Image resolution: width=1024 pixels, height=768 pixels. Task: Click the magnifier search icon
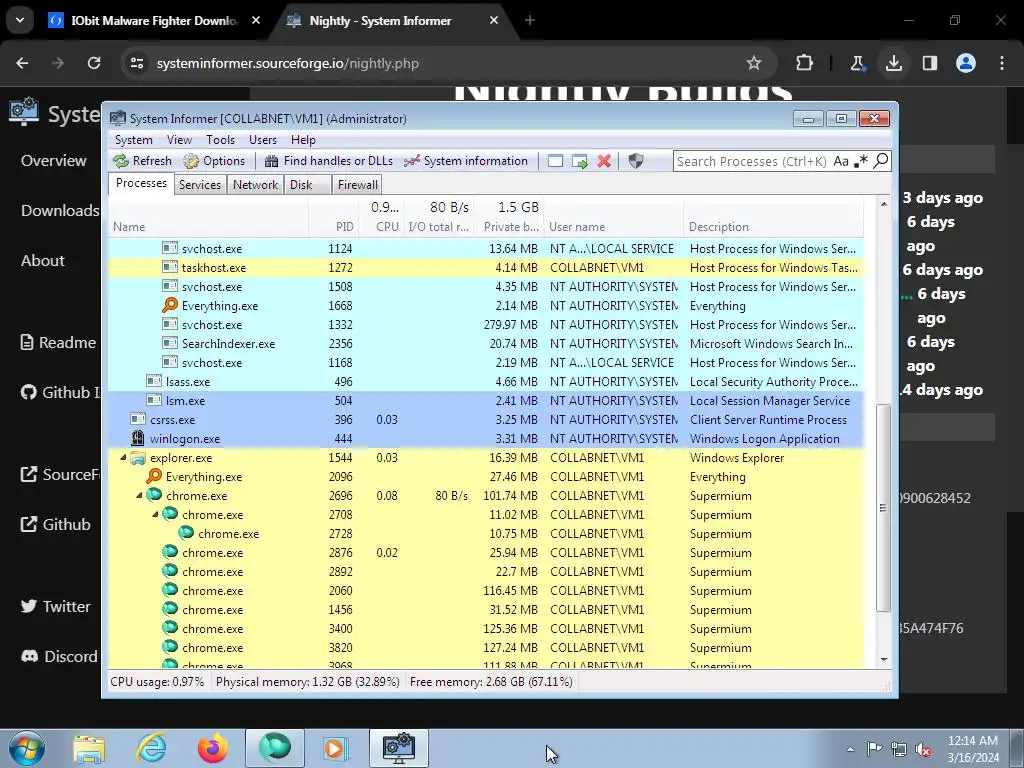880,161
